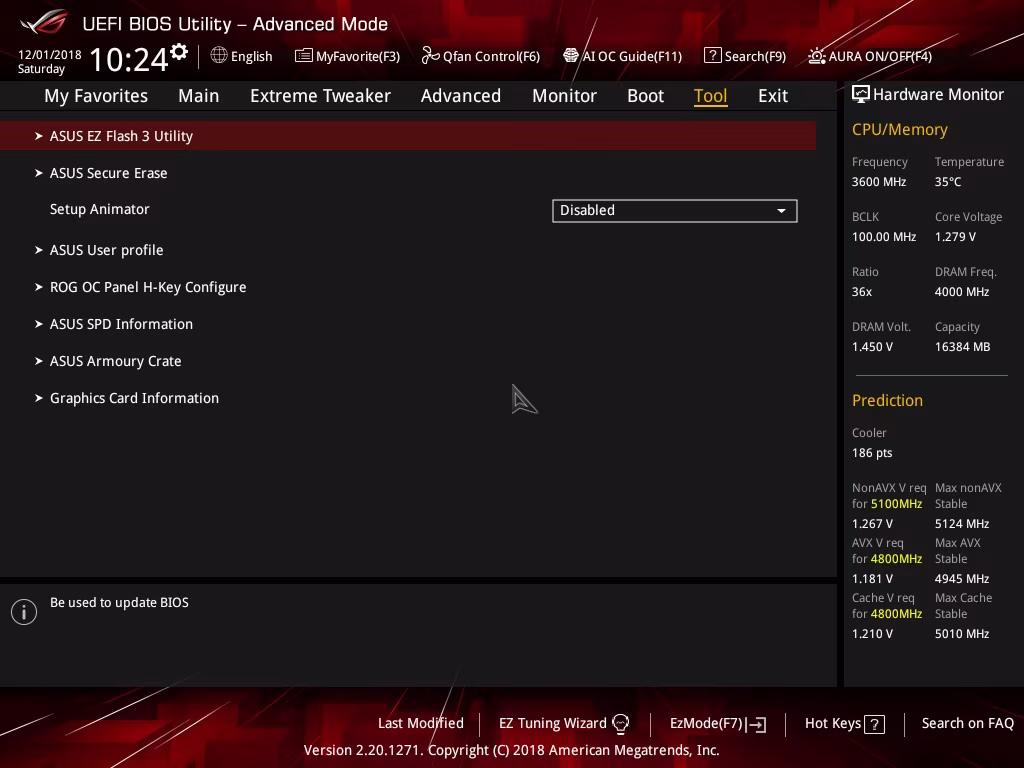Open ASUS SPD Information entry
The height and width of the screenshot is (768, 1024).
coord(121,324)
